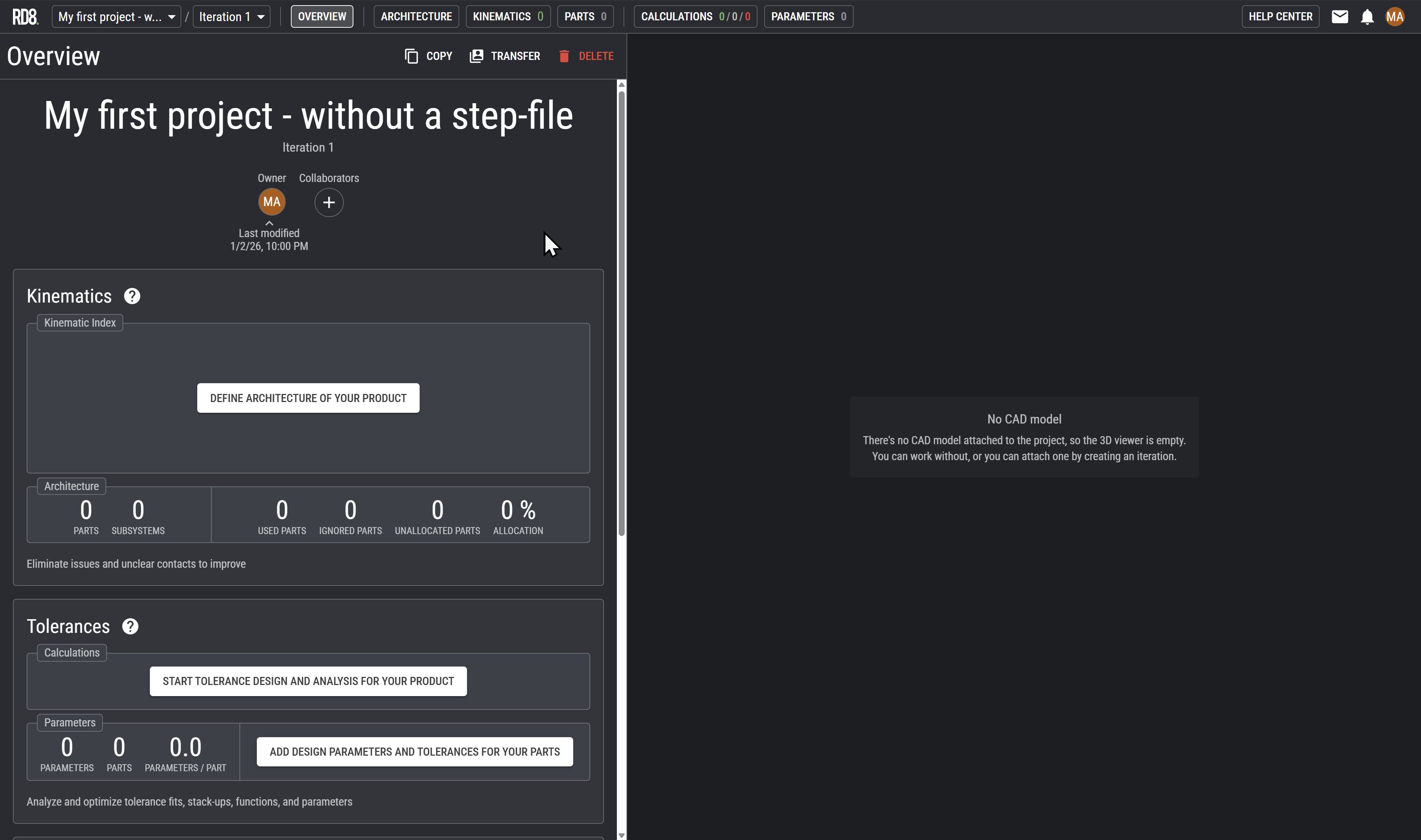Click the RD8 logo icon
The width and height of the screenshot is (1421, 840).
click(25, 17)
